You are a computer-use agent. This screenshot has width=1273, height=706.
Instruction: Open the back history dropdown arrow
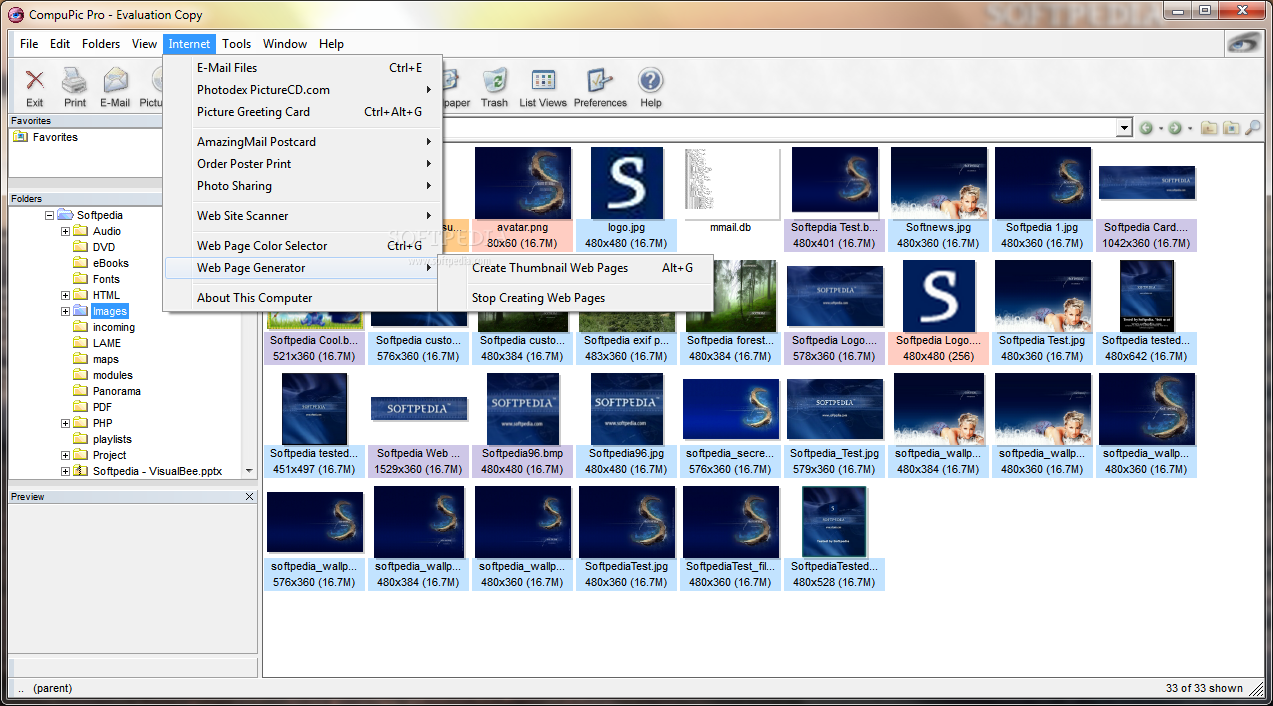1160,128
